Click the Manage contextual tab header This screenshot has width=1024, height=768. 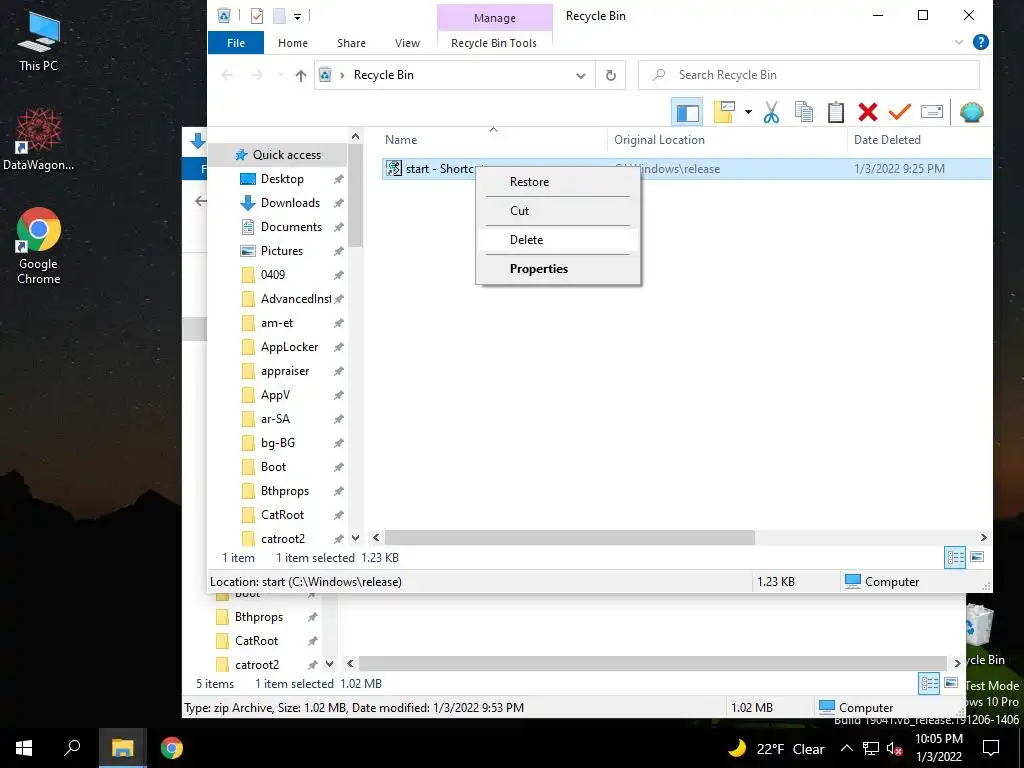point(494,18)
